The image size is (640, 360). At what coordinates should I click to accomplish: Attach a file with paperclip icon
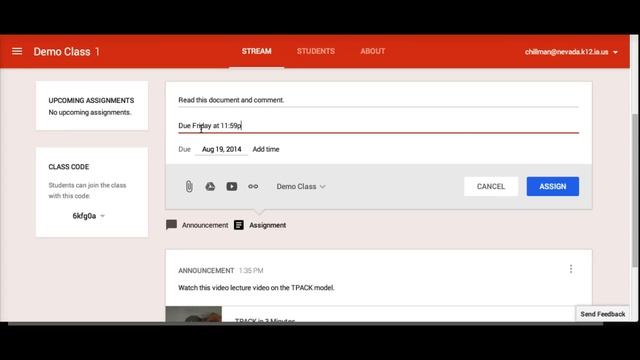point(189,187)
